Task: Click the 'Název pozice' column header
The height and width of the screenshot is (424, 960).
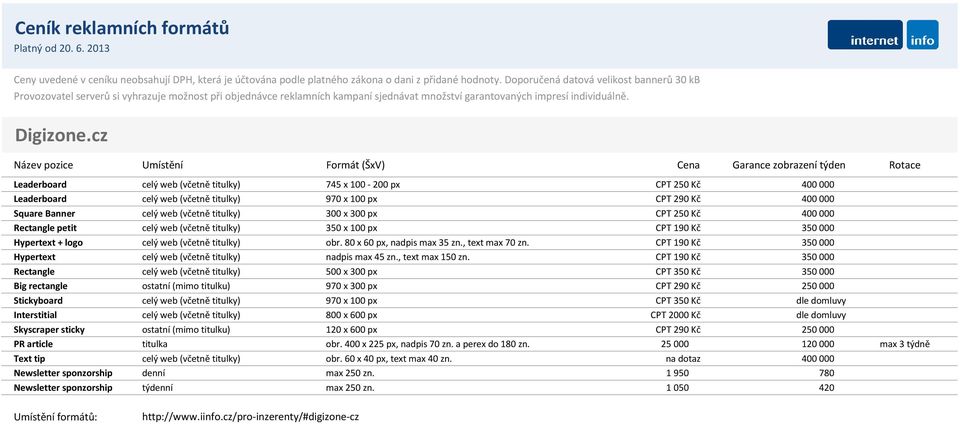Action: [43, 165]
